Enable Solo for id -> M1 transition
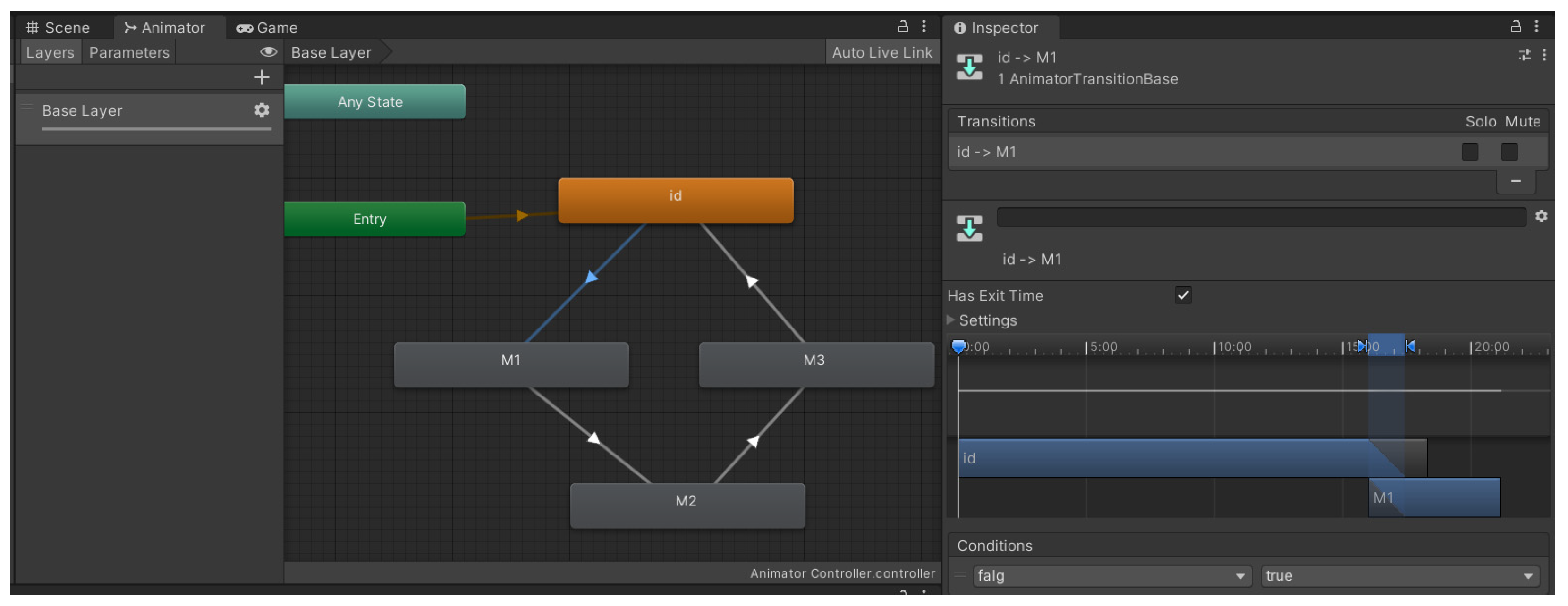 (x=1469, y=152)
